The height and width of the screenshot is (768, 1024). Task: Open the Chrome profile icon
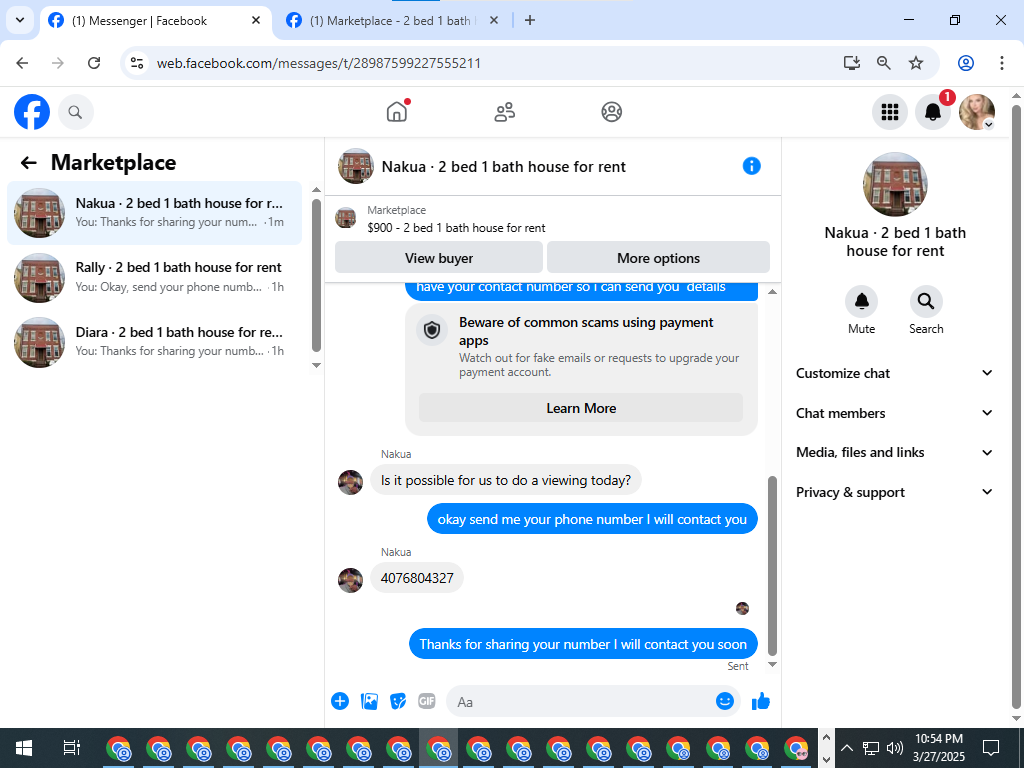pyautogui.click(x=966, y=63)
